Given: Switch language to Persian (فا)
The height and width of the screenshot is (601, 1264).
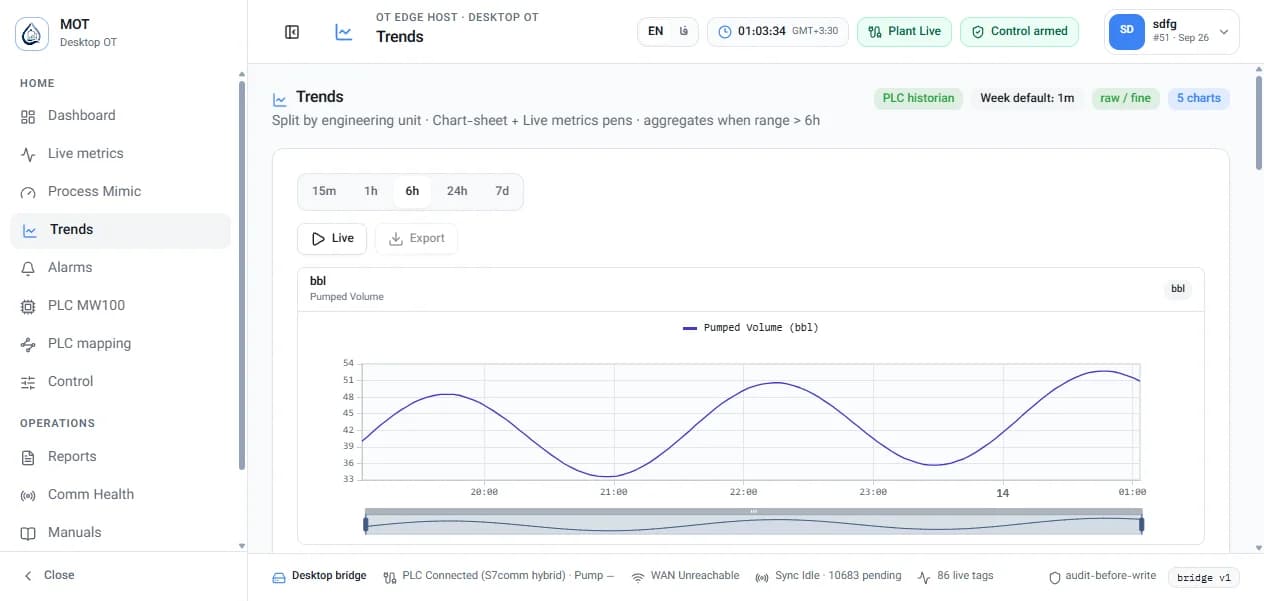Looking at the screenshot, I should [x=684, y=31].
